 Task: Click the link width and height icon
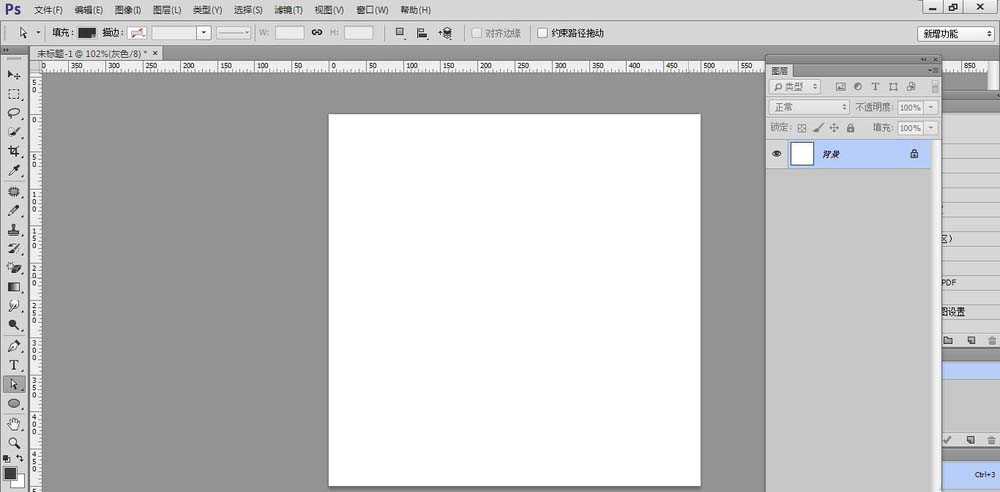pyautogui.click(x=317, y=33)
